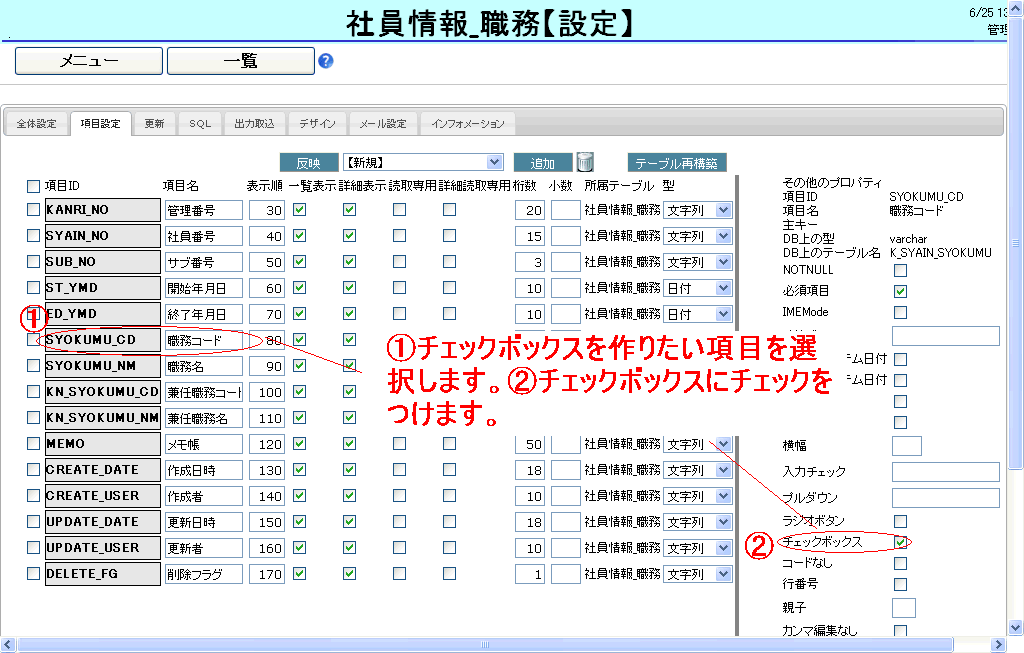Viewport: 1024px width, 653px height.
Task: Click the プルダウン text input field
Action: [x=945, y=497]
